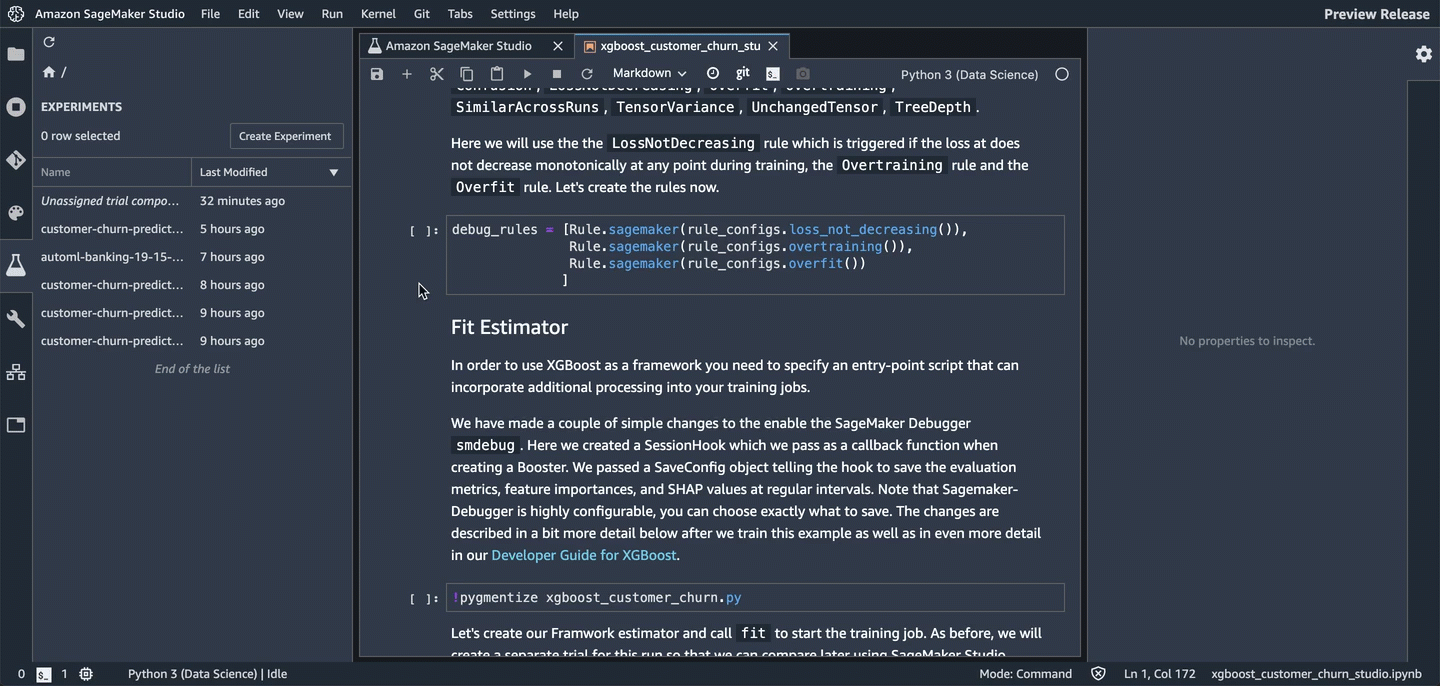
Task: Click the shield trust icon in status bar
Action: tap(1098, 674)
